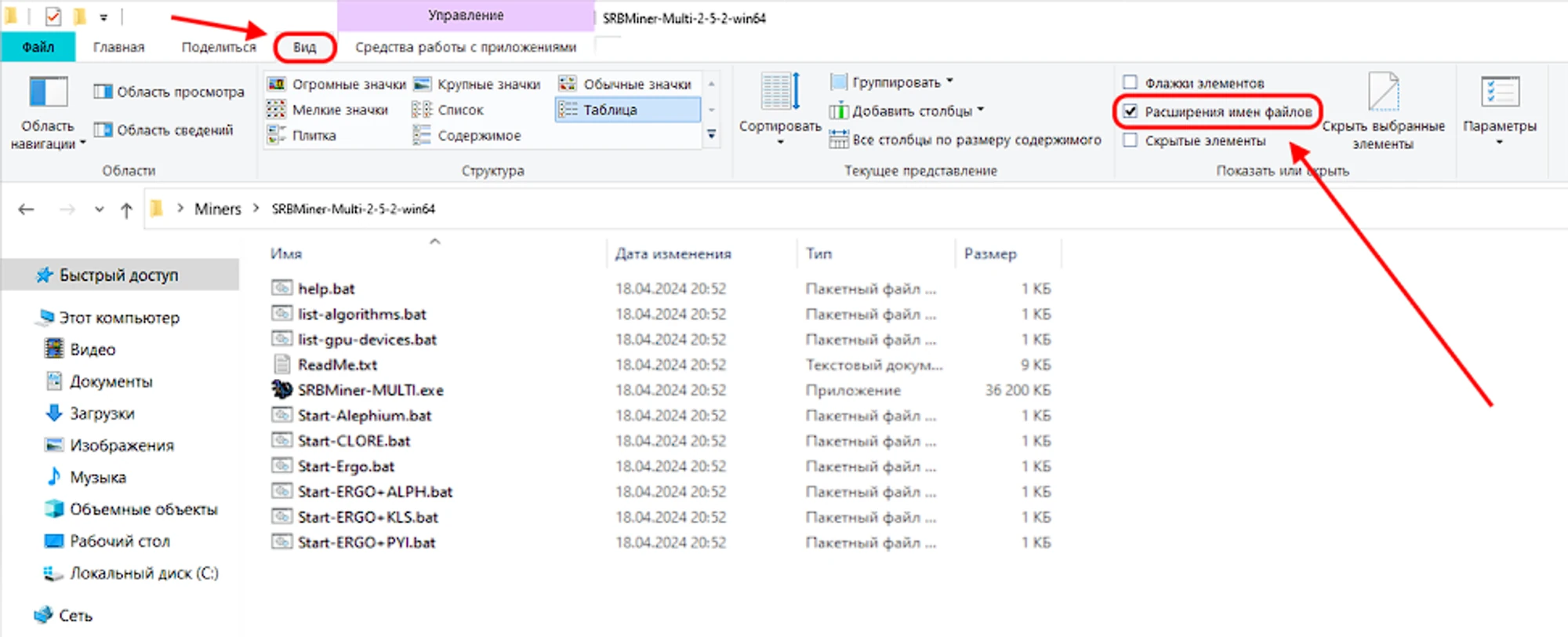Click the Область навигации pane icon
Image resolution: width=1568 pixels, height=637 pixels.
click(48, 93)
